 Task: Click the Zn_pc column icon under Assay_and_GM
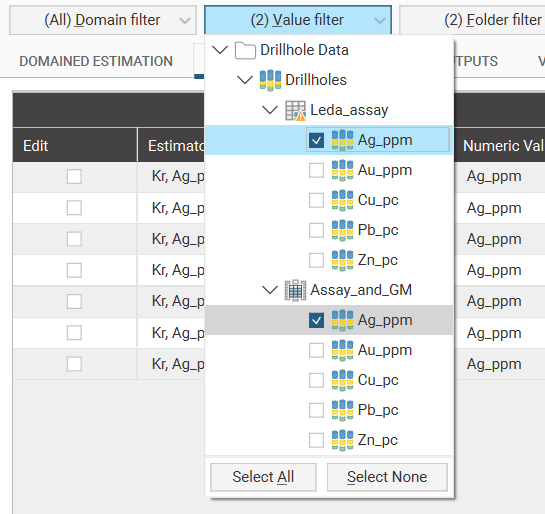342,440
